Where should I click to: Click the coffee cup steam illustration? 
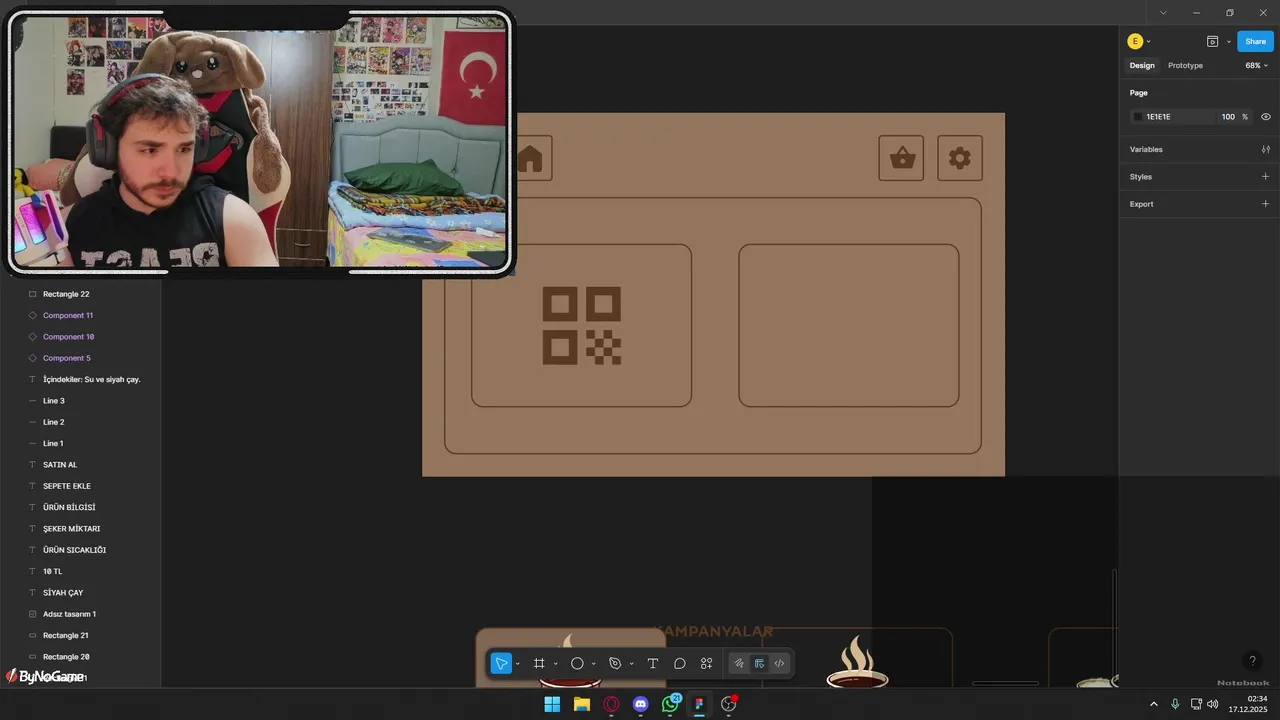[857, 660]
